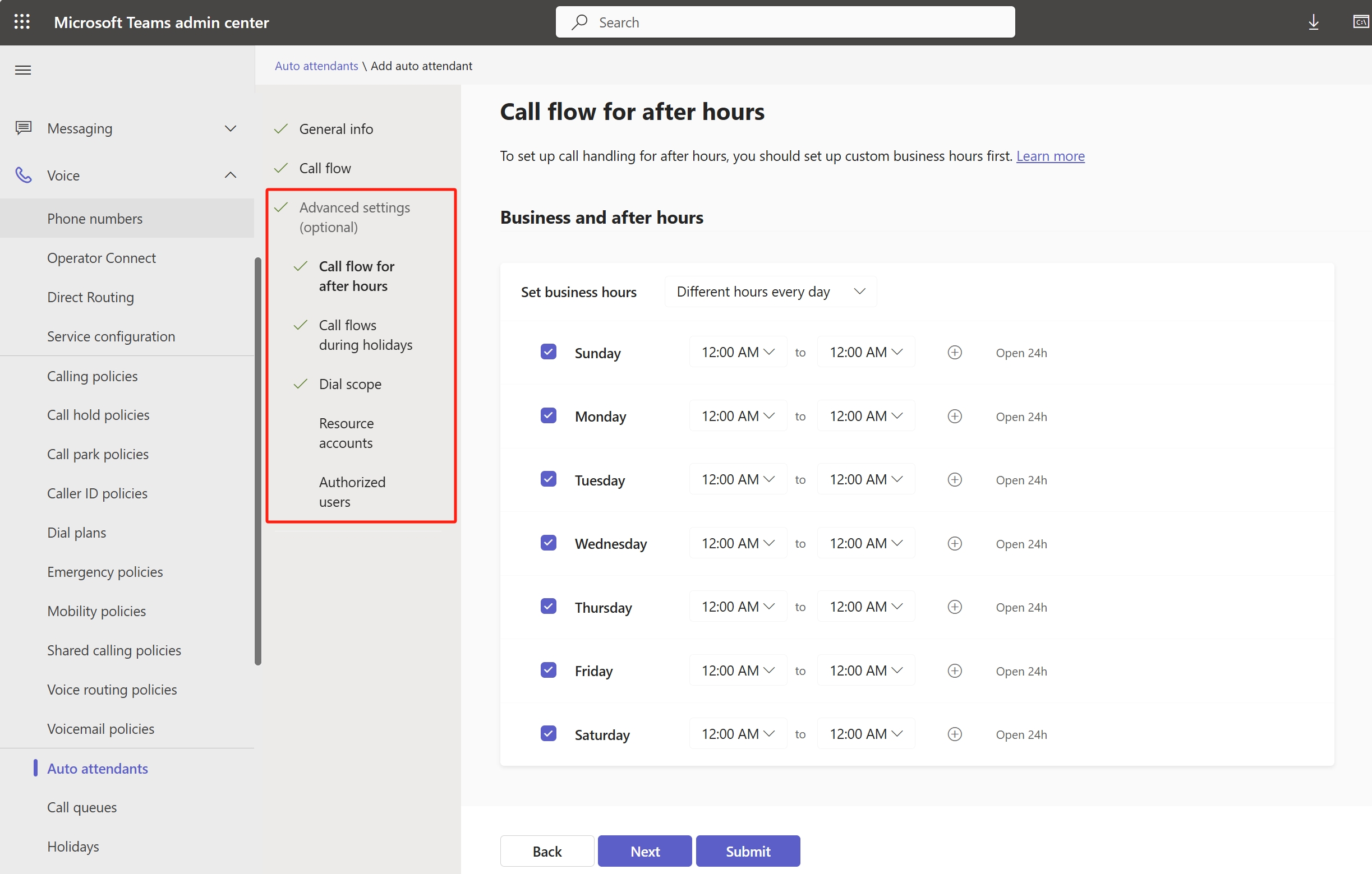This screenshot has height=874, width=1372.
Task: Open Calling policies page
Action: pyautogui.click(x=93, y=376)
